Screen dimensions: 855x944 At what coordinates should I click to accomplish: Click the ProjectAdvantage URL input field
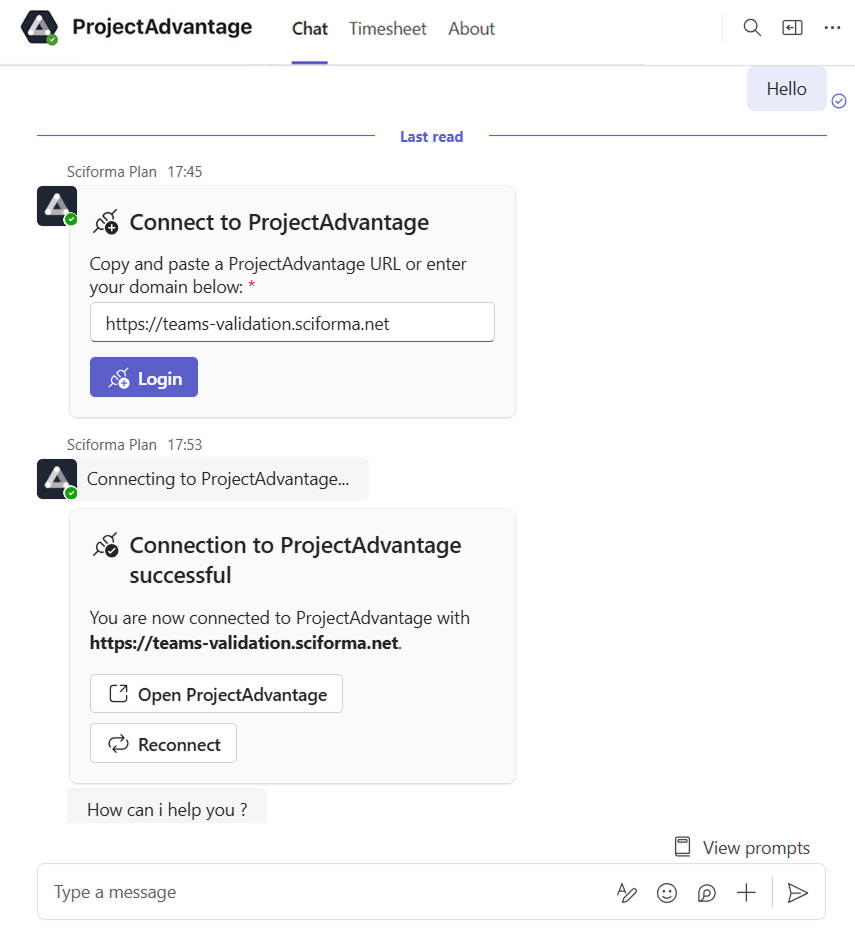(x=292, y=323)
